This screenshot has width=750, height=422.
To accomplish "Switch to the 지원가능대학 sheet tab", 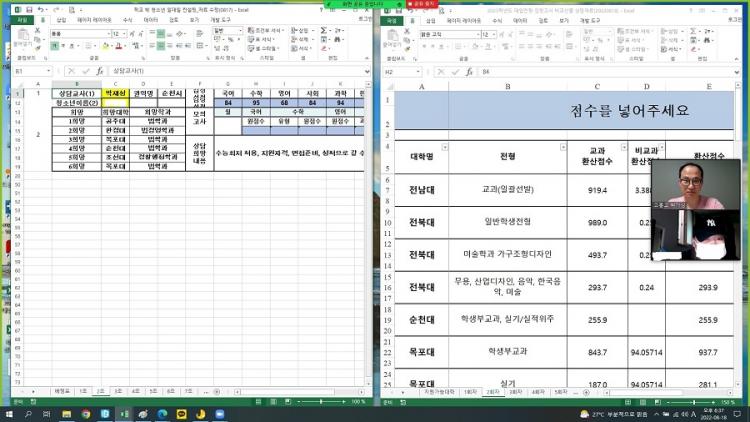I will pos(439,392).
